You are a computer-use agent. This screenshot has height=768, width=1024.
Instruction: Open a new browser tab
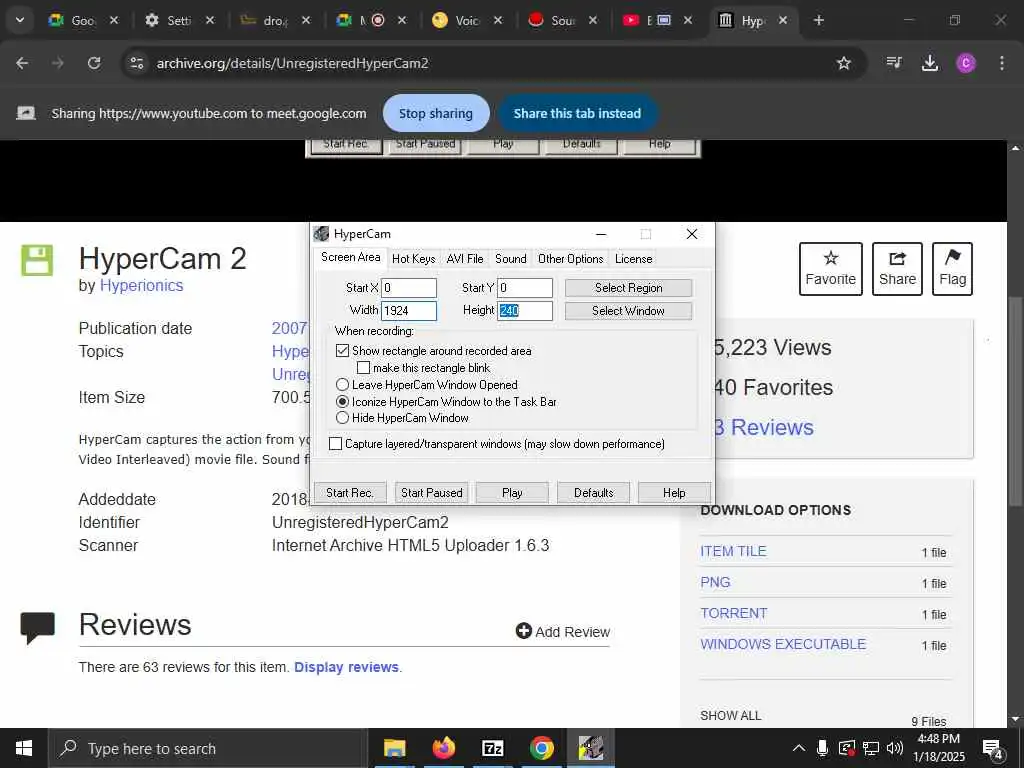tap(818, 20)
